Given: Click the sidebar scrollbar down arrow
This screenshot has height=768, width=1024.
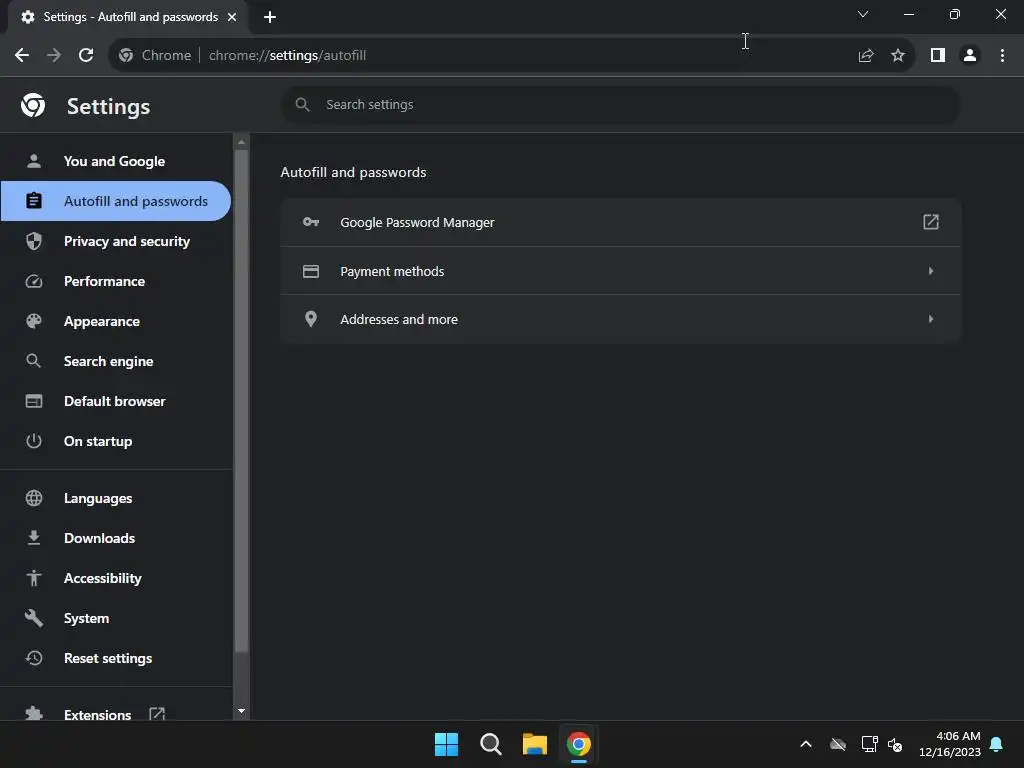Looking at the screenshot, I should [242, 711].
